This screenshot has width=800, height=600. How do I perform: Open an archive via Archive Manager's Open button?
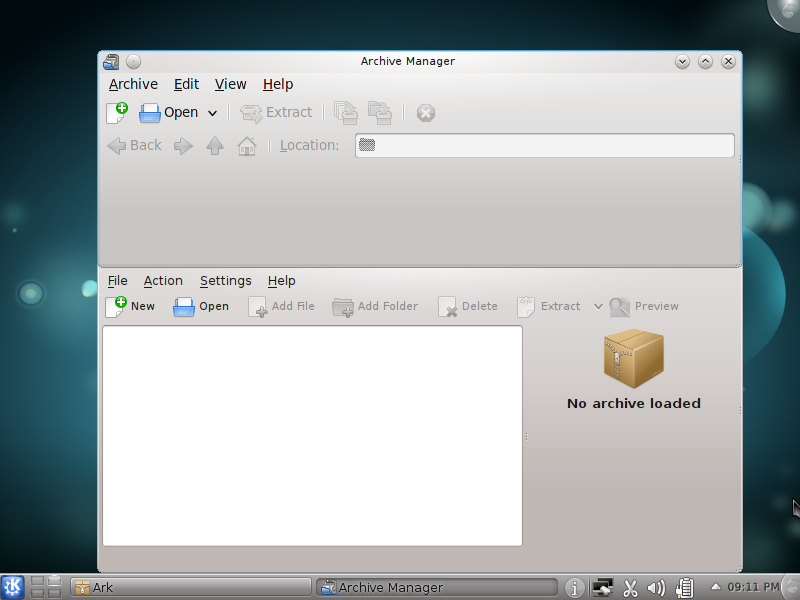pyautogui.click(x=169, y=112)
